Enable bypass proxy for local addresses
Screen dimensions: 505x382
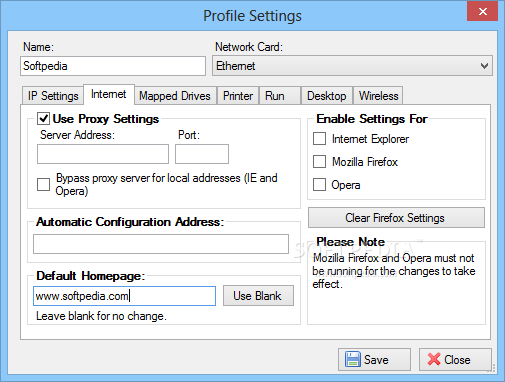[43, 184]
